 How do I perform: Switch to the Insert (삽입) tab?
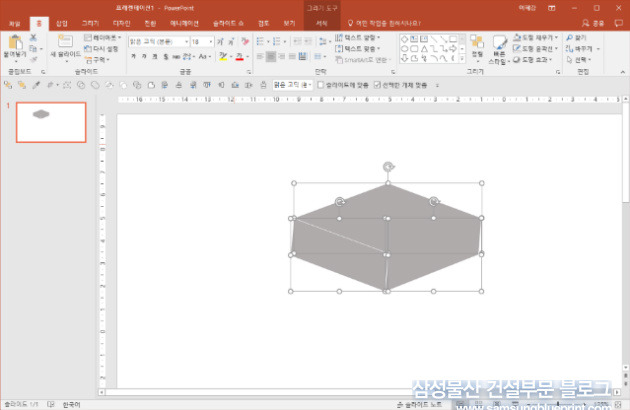[x=61, y=24]
